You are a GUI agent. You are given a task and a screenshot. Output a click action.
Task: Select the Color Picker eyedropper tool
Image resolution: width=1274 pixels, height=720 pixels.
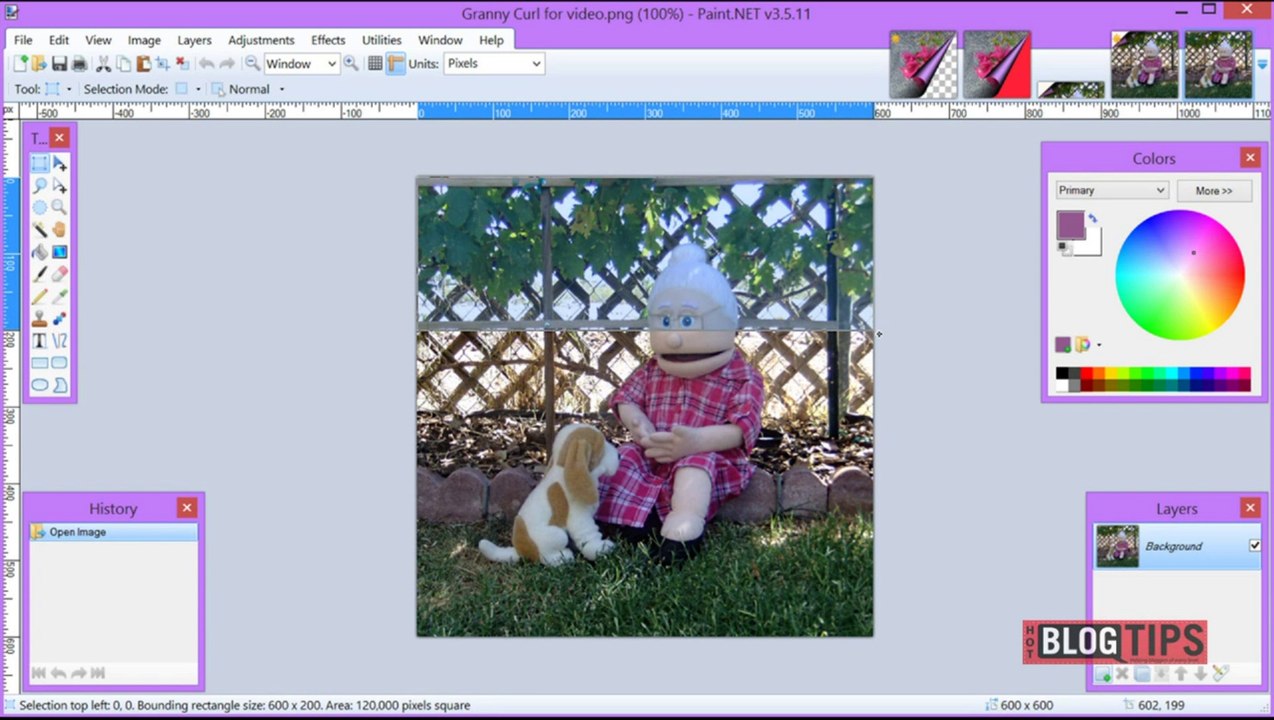[60, 296]
